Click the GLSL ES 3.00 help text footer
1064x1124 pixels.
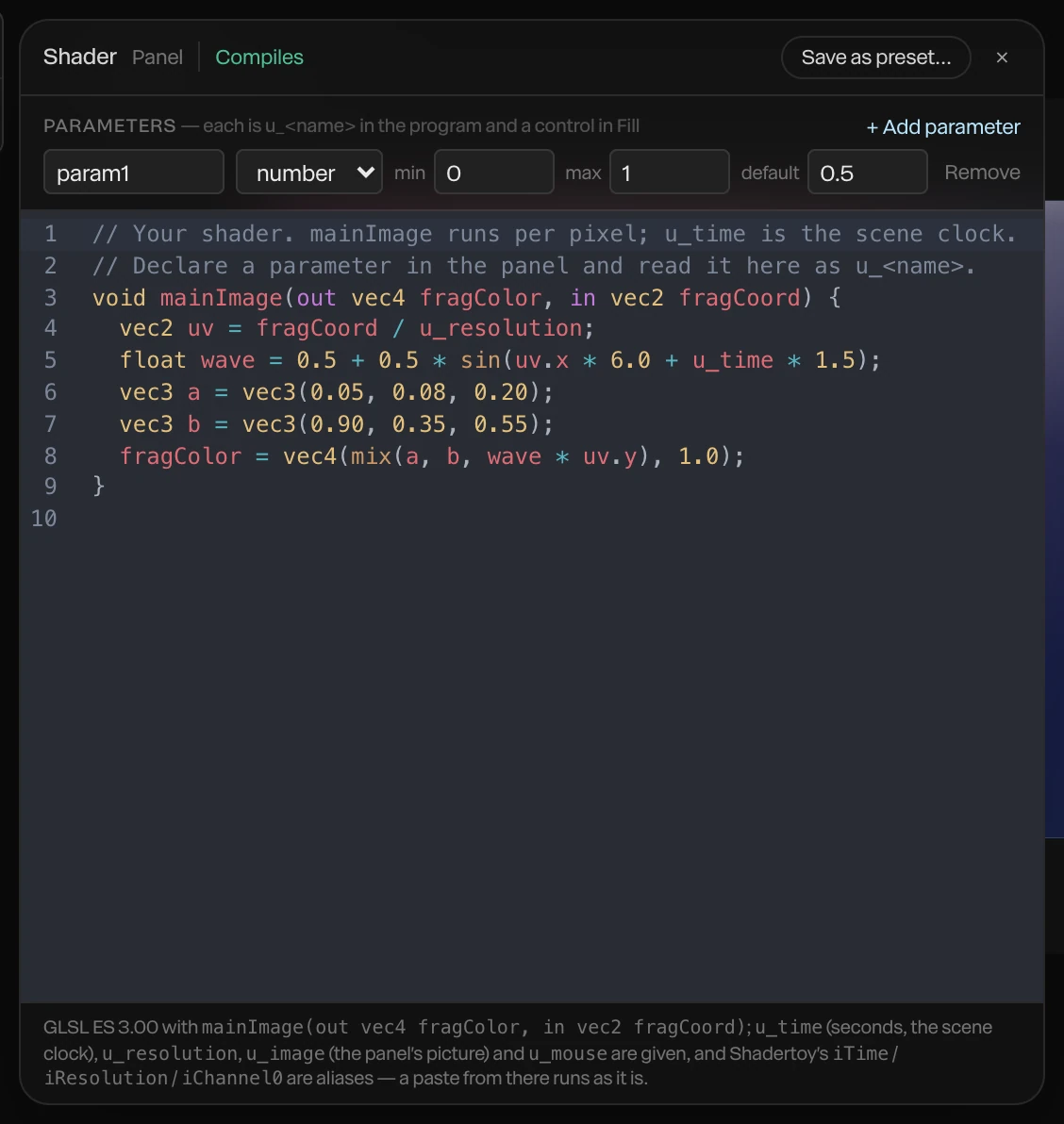[518, 1052]
